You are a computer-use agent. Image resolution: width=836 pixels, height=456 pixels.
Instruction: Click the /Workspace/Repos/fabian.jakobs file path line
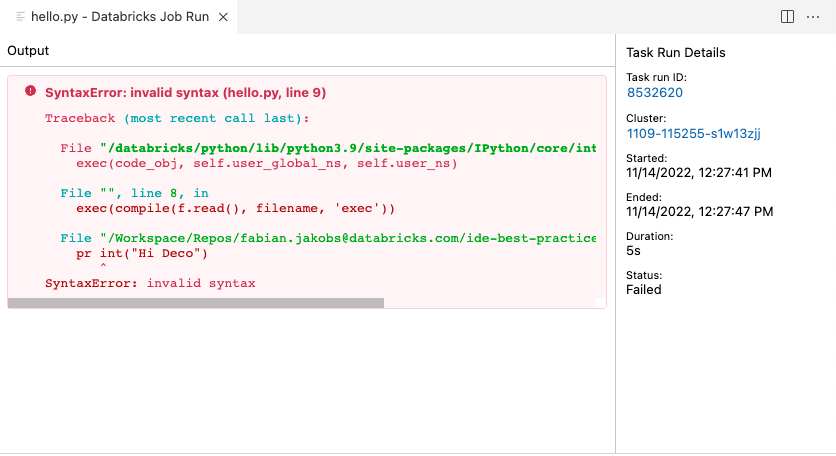(328, 238)
